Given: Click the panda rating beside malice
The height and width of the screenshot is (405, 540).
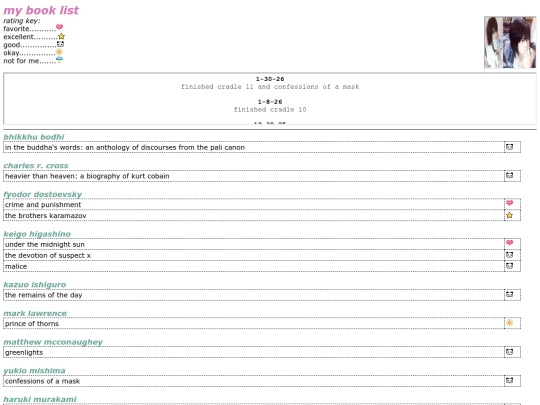Looking at the screenshot, I should pyautogui.click(x=509, y=266).
